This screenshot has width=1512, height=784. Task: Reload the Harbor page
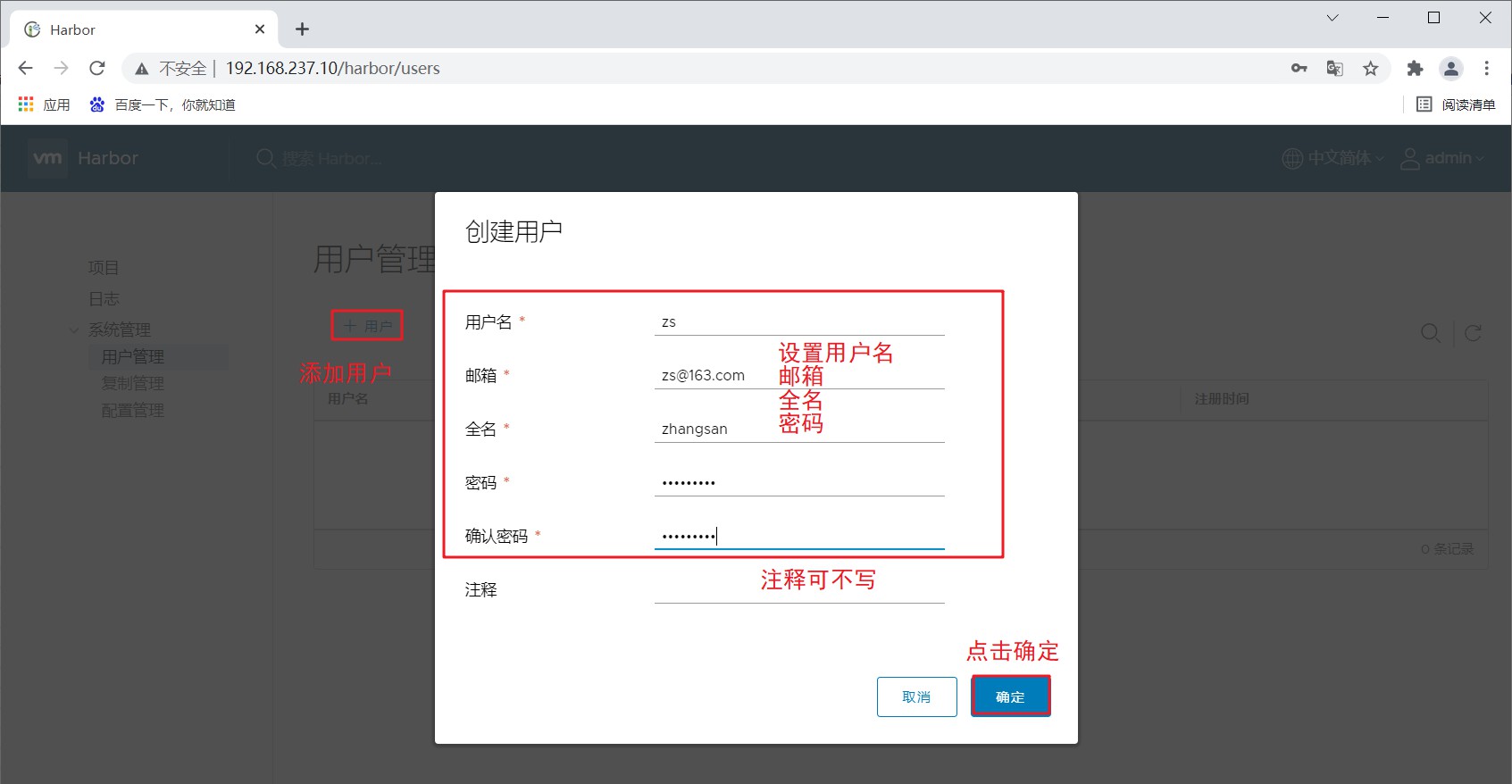[x=97, y=68]
